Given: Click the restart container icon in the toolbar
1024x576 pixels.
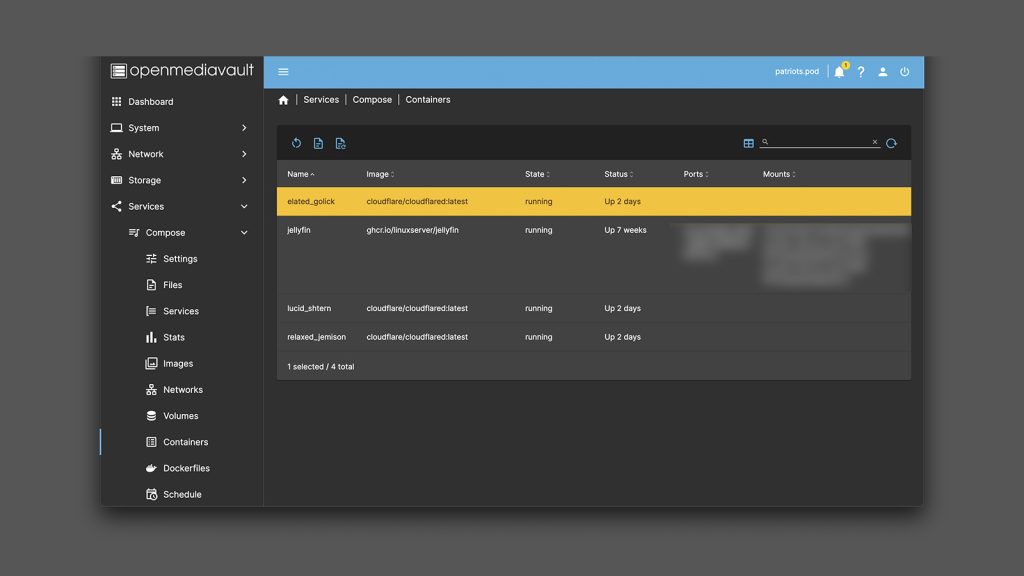Looking at the screenshot, I should (297, 142).
